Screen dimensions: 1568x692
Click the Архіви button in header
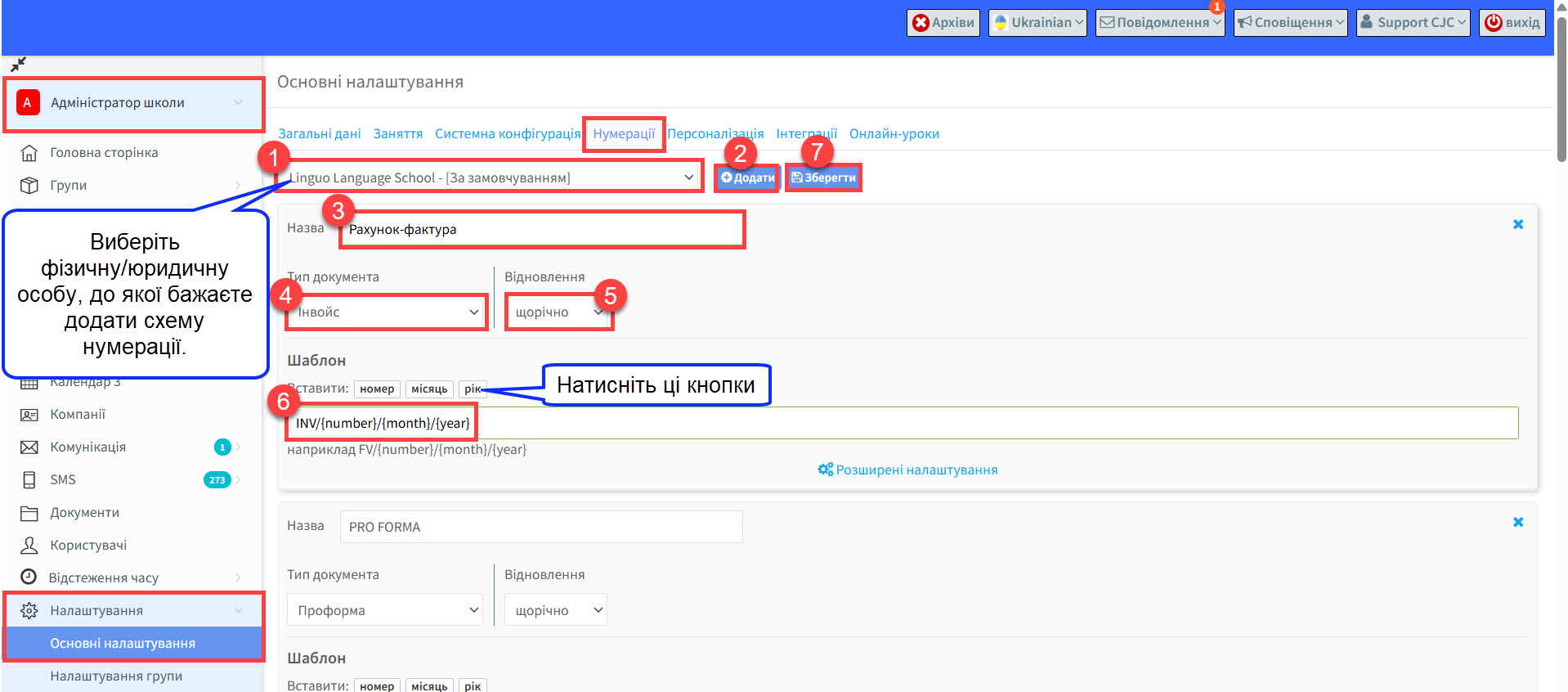pyautogui.click(x=943, y=23)
